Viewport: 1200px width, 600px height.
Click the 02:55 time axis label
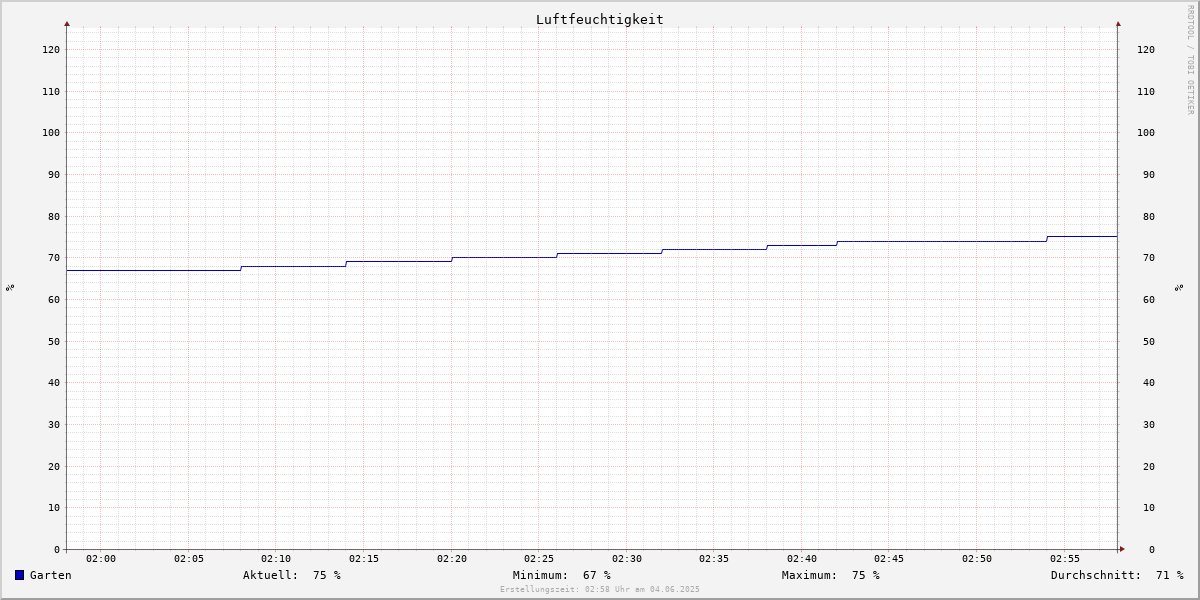pos(1065,559)
